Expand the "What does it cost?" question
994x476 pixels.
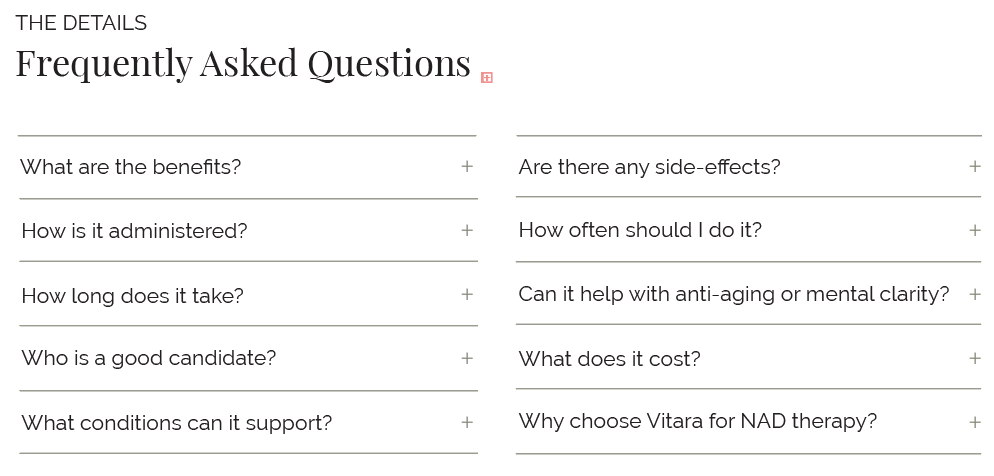[749, 357]
